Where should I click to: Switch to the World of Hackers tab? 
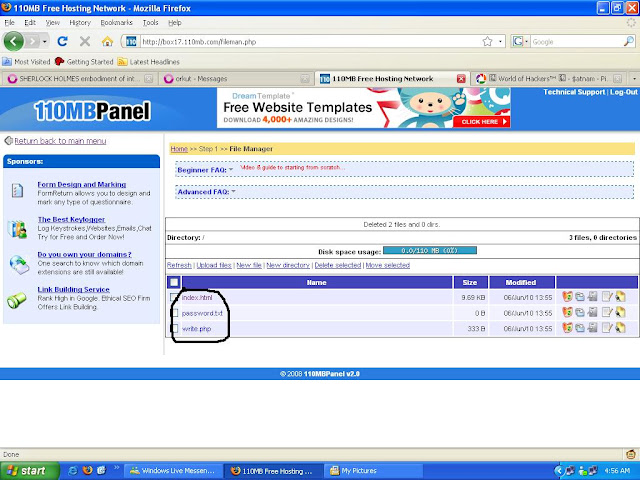click(x=549, y=78)
